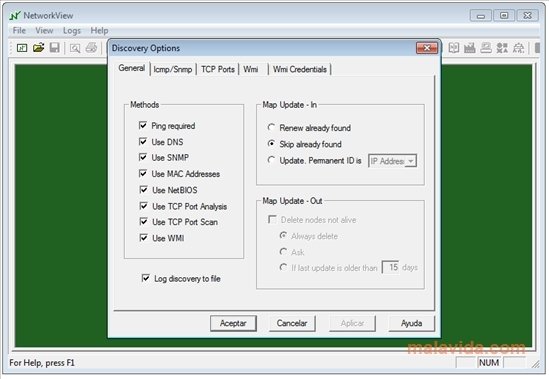Image resolution: width=549 pixels, height=379 pixels.
Task: Click the Cancelar button
Action: tap(292, 323)
